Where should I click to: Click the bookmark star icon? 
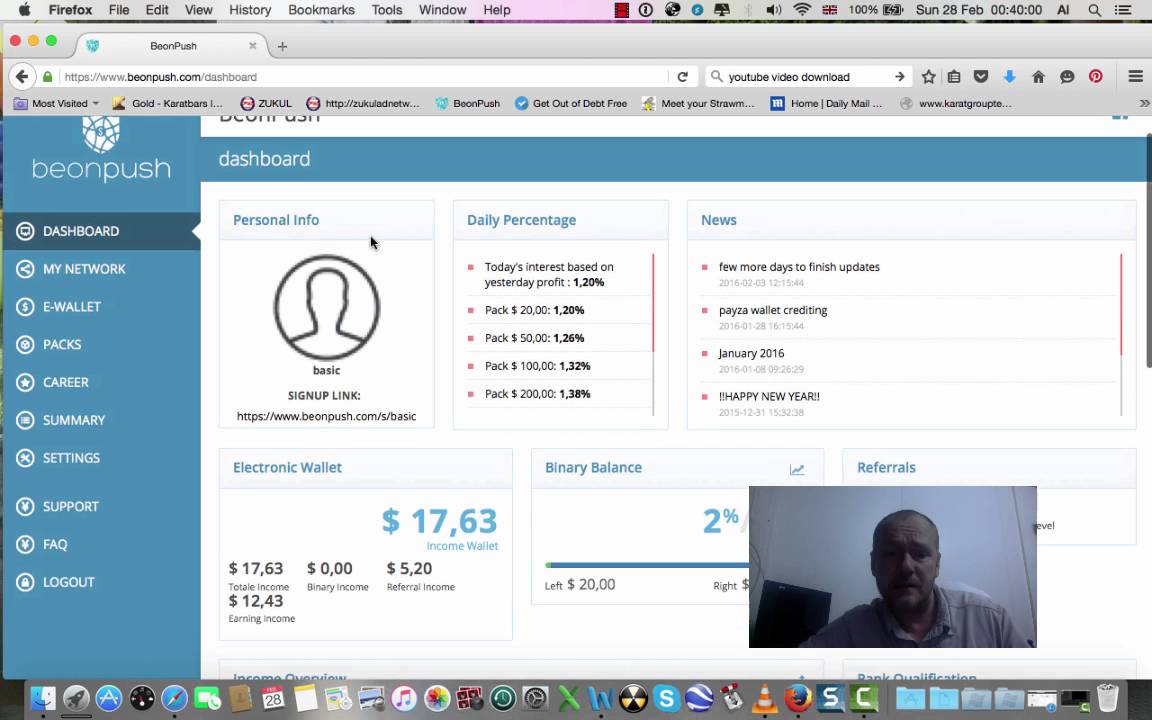[929, 76]
